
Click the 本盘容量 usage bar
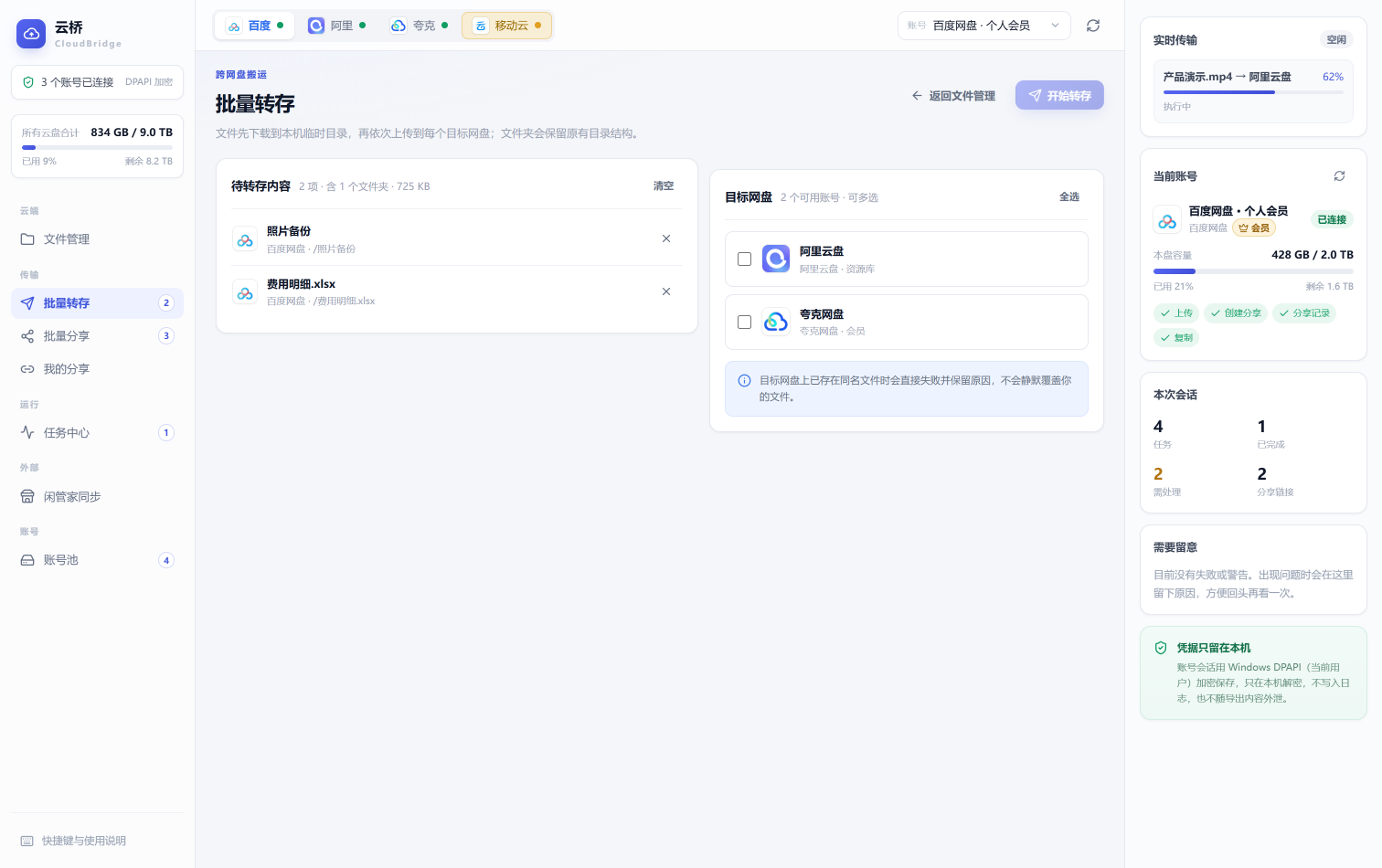click(x=1253, y=271)
